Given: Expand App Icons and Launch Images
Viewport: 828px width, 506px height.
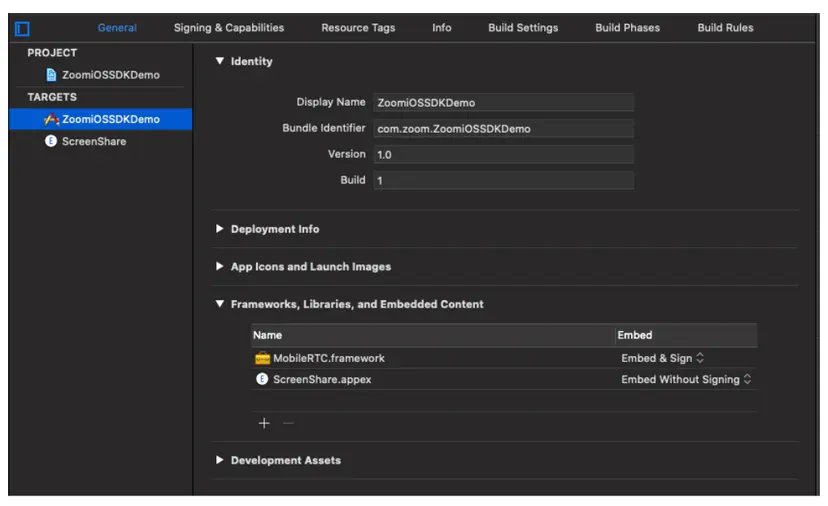Looking at the screenshot, I should click(220, 267).
